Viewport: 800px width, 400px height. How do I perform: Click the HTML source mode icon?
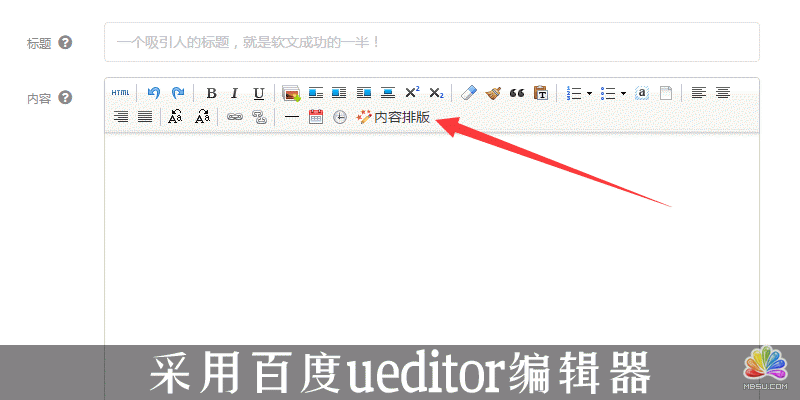tap(120, 93)
